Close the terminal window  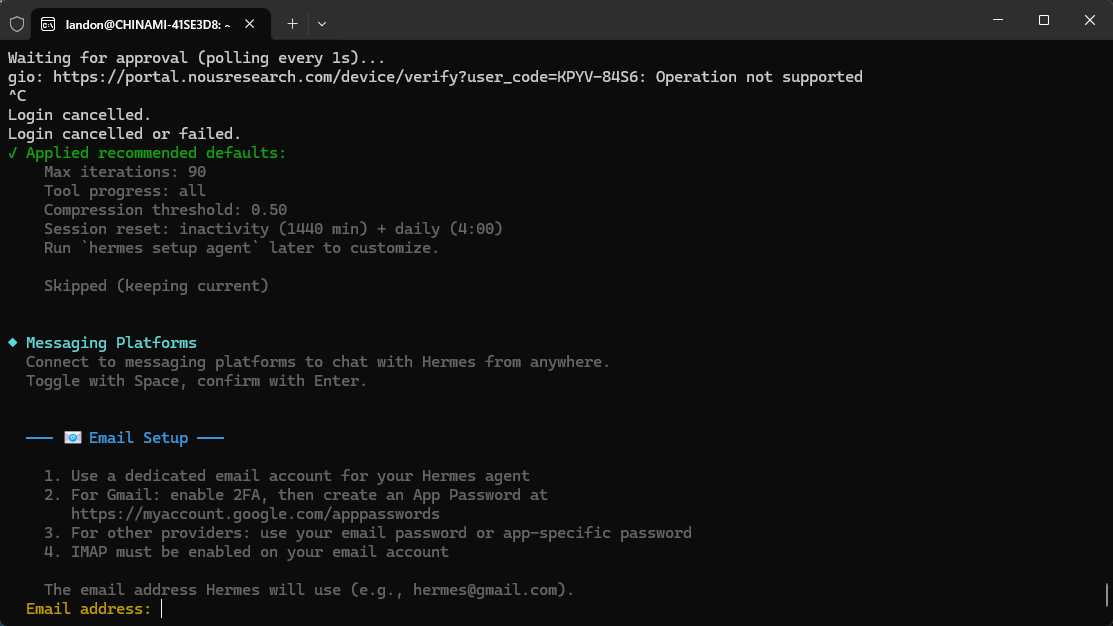tap(1089, 20)
